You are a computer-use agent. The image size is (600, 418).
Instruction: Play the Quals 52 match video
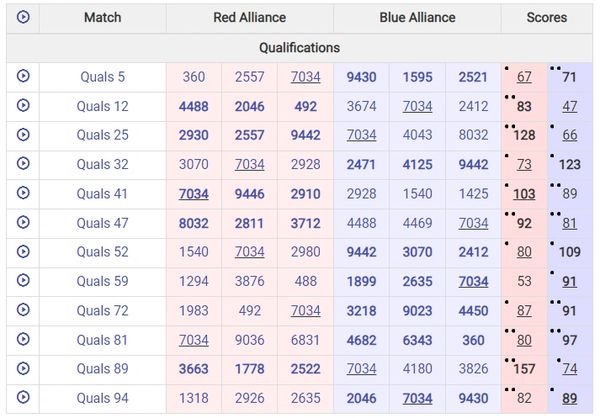(23, 252)
